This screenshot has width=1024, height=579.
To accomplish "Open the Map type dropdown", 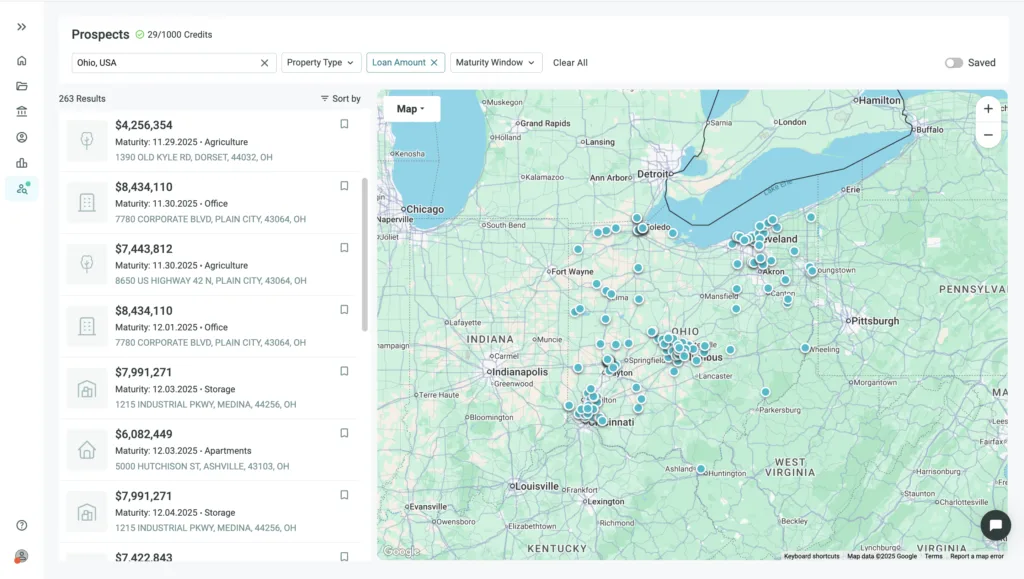I will click(410, 108).
